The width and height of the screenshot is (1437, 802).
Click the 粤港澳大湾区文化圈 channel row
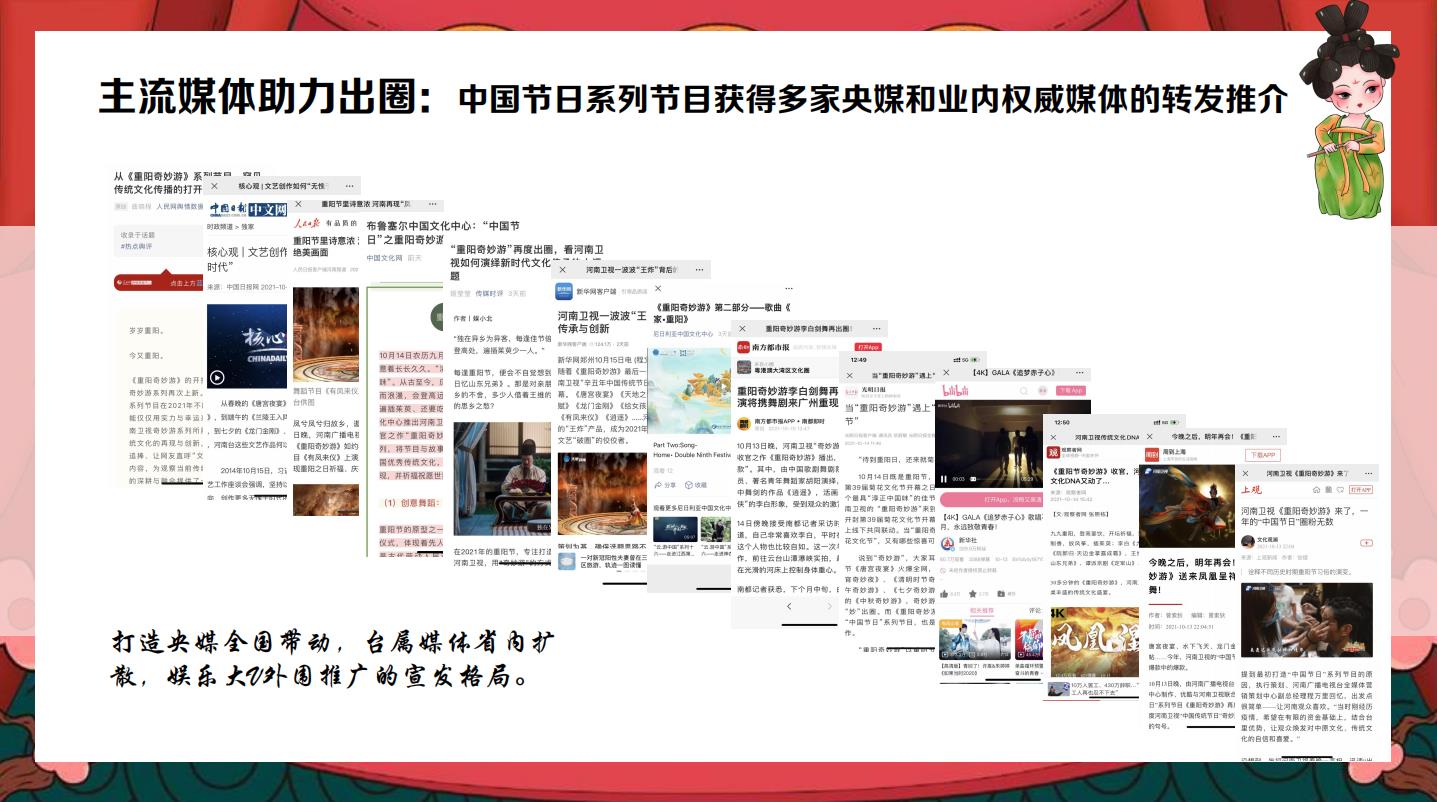pos(786,369)
